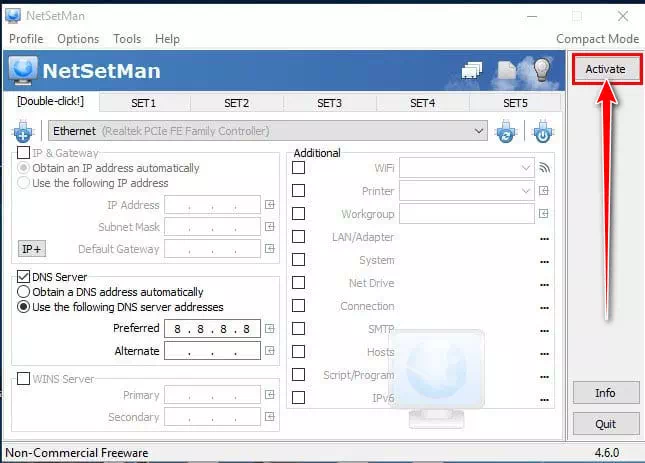Open Connection settings ellipsis
This screenshot has width=645, height=463.
point(544,308)
